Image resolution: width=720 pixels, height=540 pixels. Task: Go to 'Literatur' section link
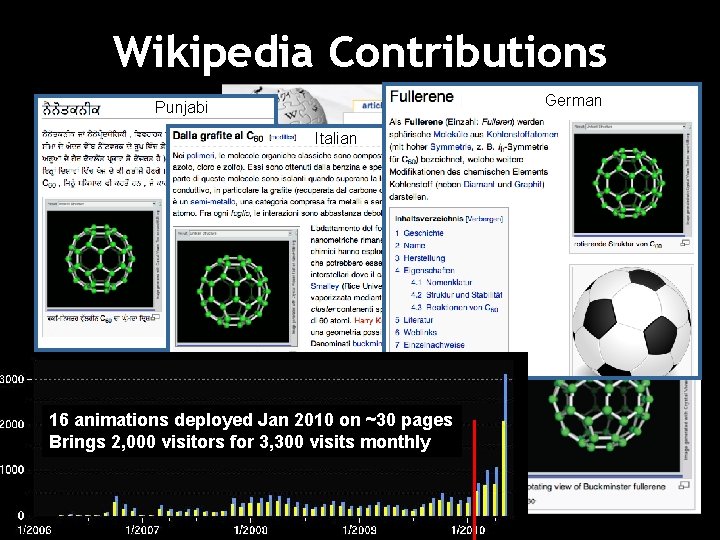click(418, 320)
